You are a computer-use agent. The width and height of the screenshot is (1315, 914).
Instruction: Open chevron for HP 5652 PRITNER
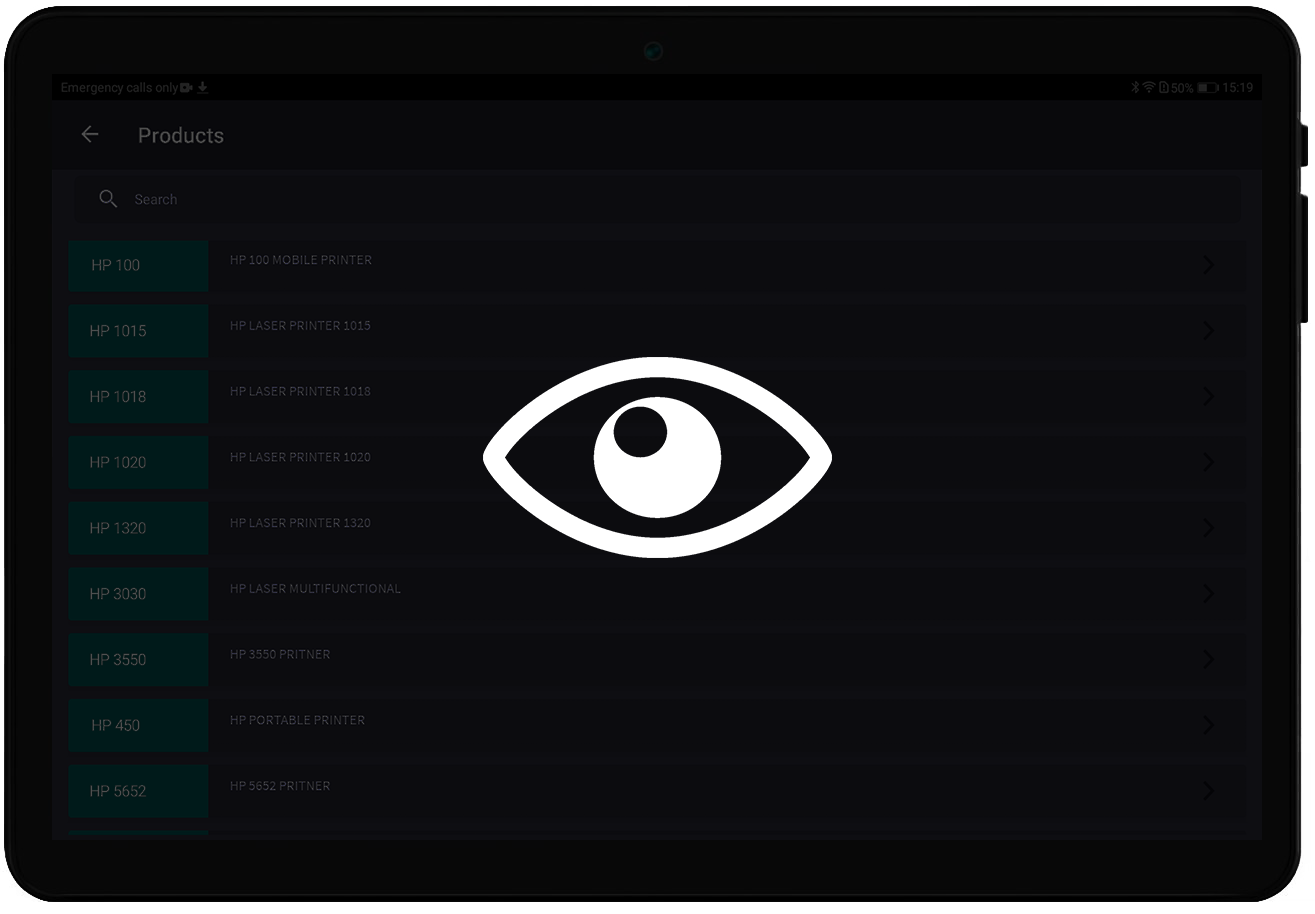click(1208, 791)
